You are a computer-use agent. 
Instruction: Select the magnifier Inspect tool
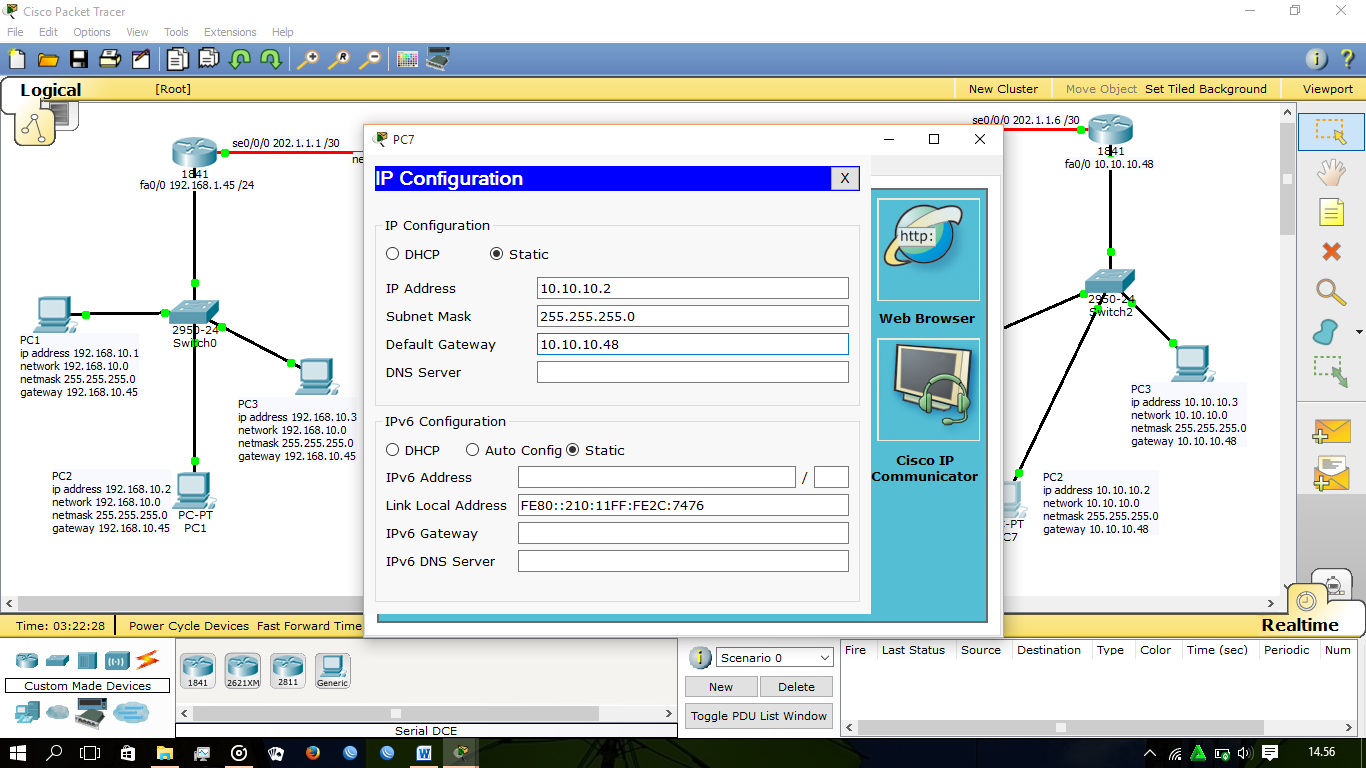point(1330,292)
